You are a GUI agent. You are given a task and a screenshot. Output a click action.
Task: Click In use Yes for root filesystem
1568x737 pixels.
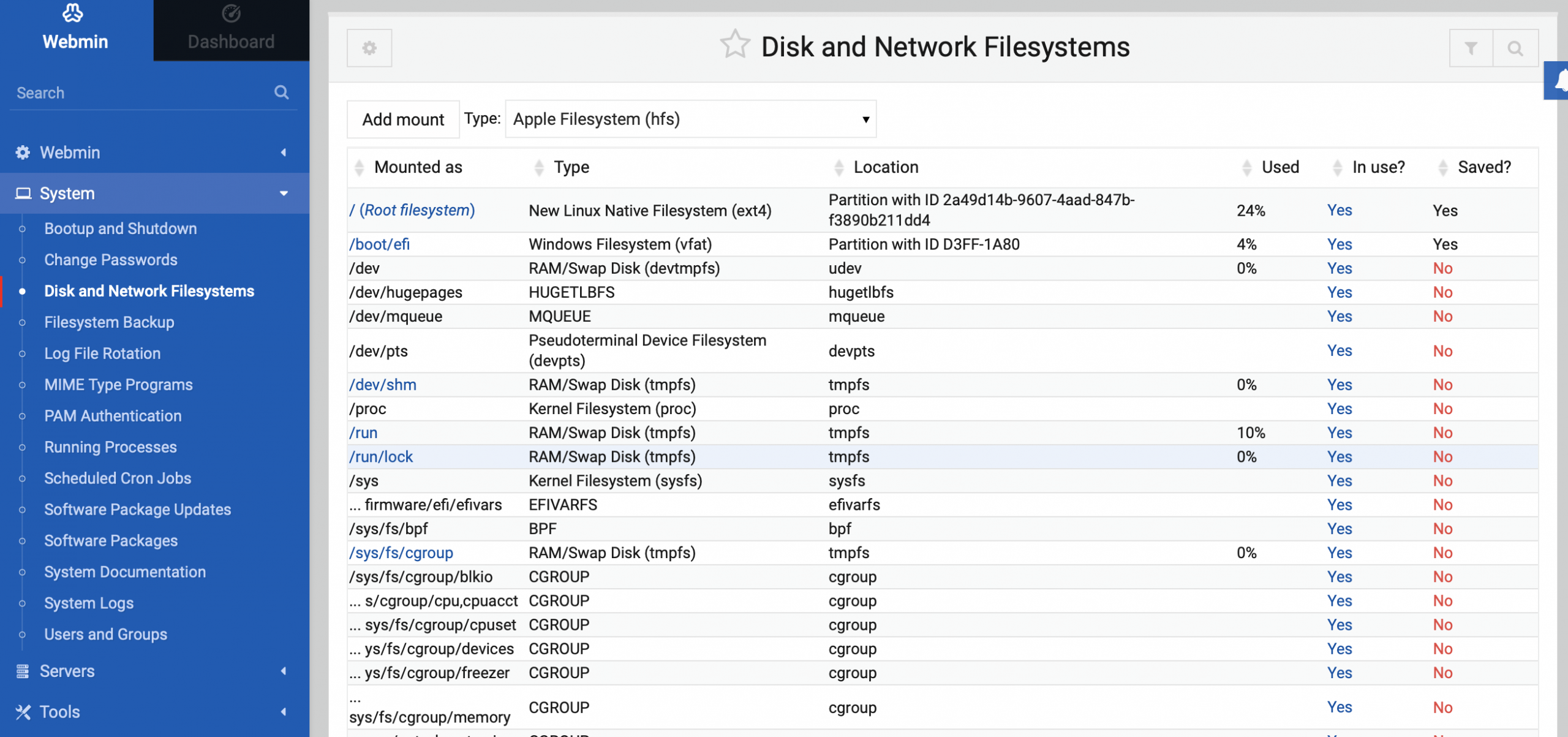tap(1340, 210)
